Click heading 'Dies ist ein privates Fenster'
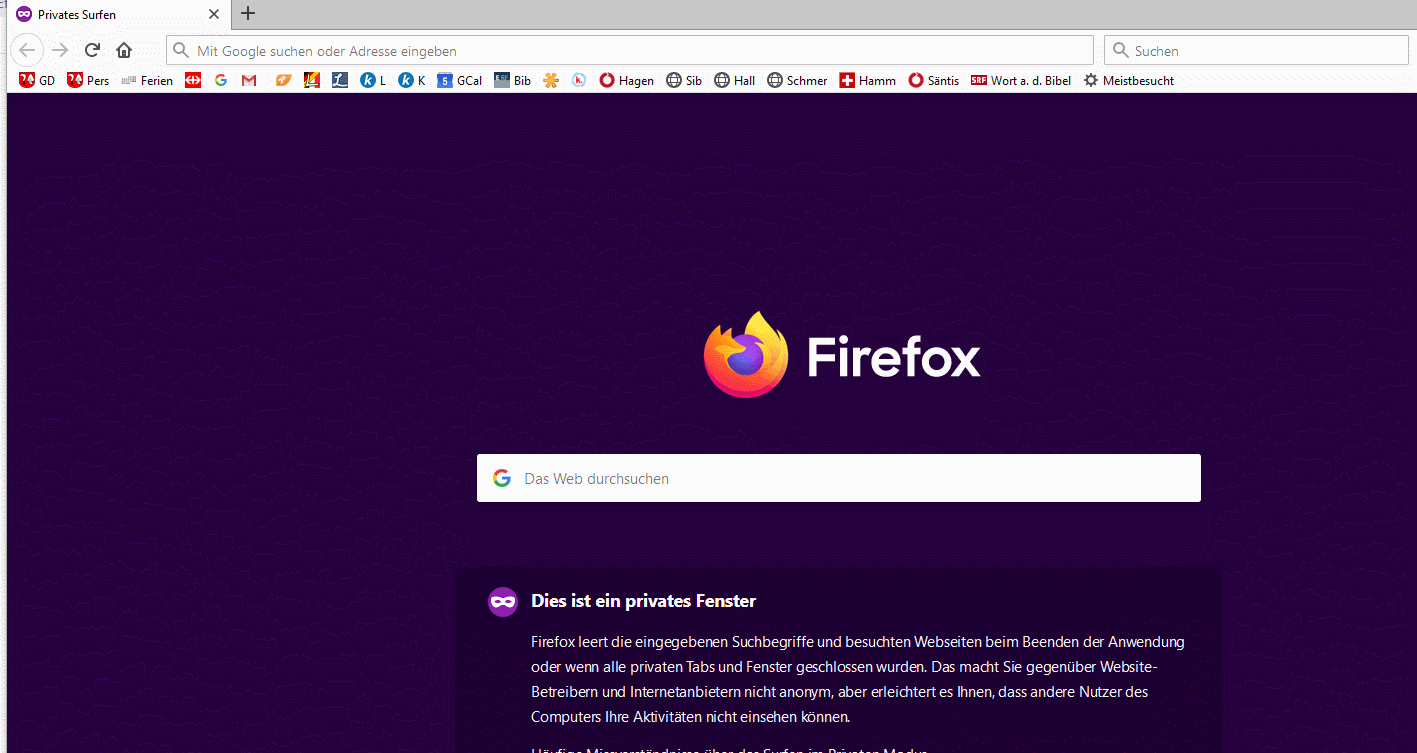 coord(643,601)
